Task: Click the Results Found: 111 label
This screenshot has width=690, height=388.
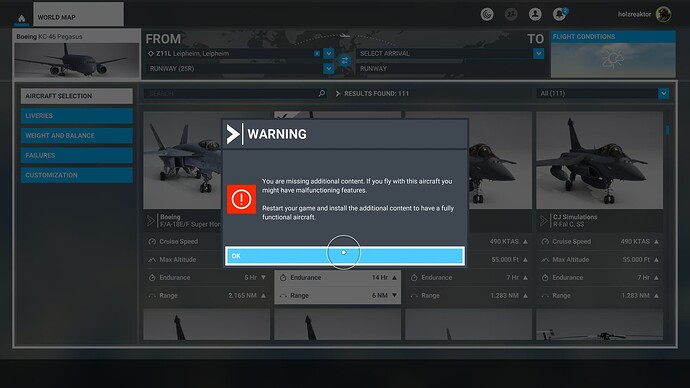Action: click(376, 94)
